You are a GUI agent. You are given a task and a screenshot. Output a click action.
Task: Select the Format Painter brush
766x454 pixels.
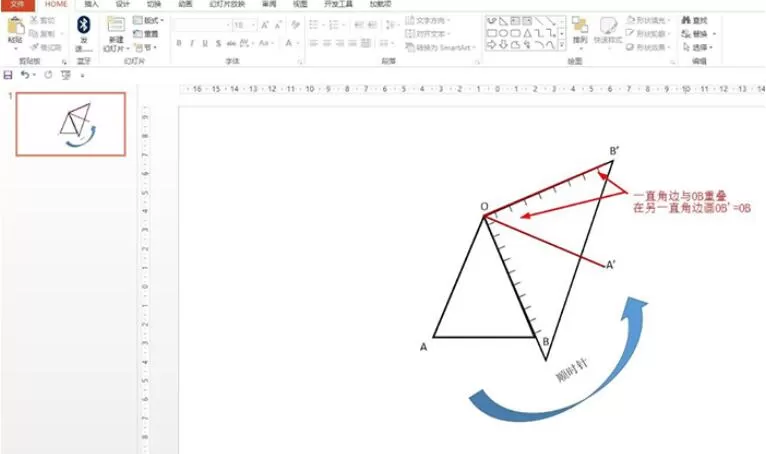34,47
